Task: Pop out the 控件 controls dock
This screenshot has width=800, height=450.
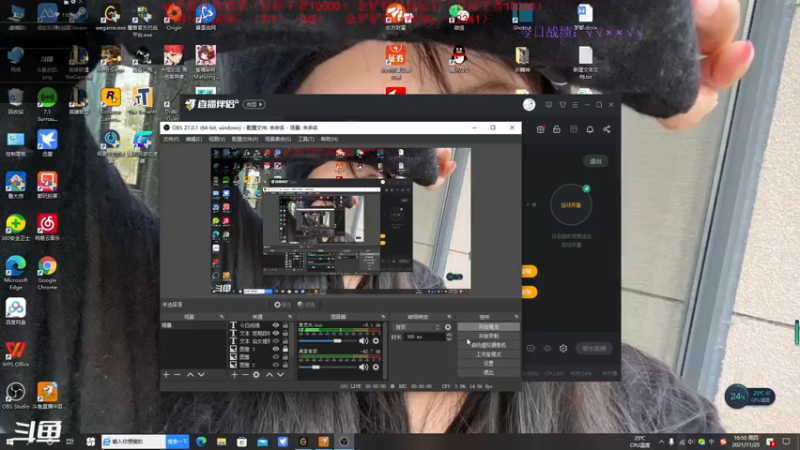Action: point(516,317)
